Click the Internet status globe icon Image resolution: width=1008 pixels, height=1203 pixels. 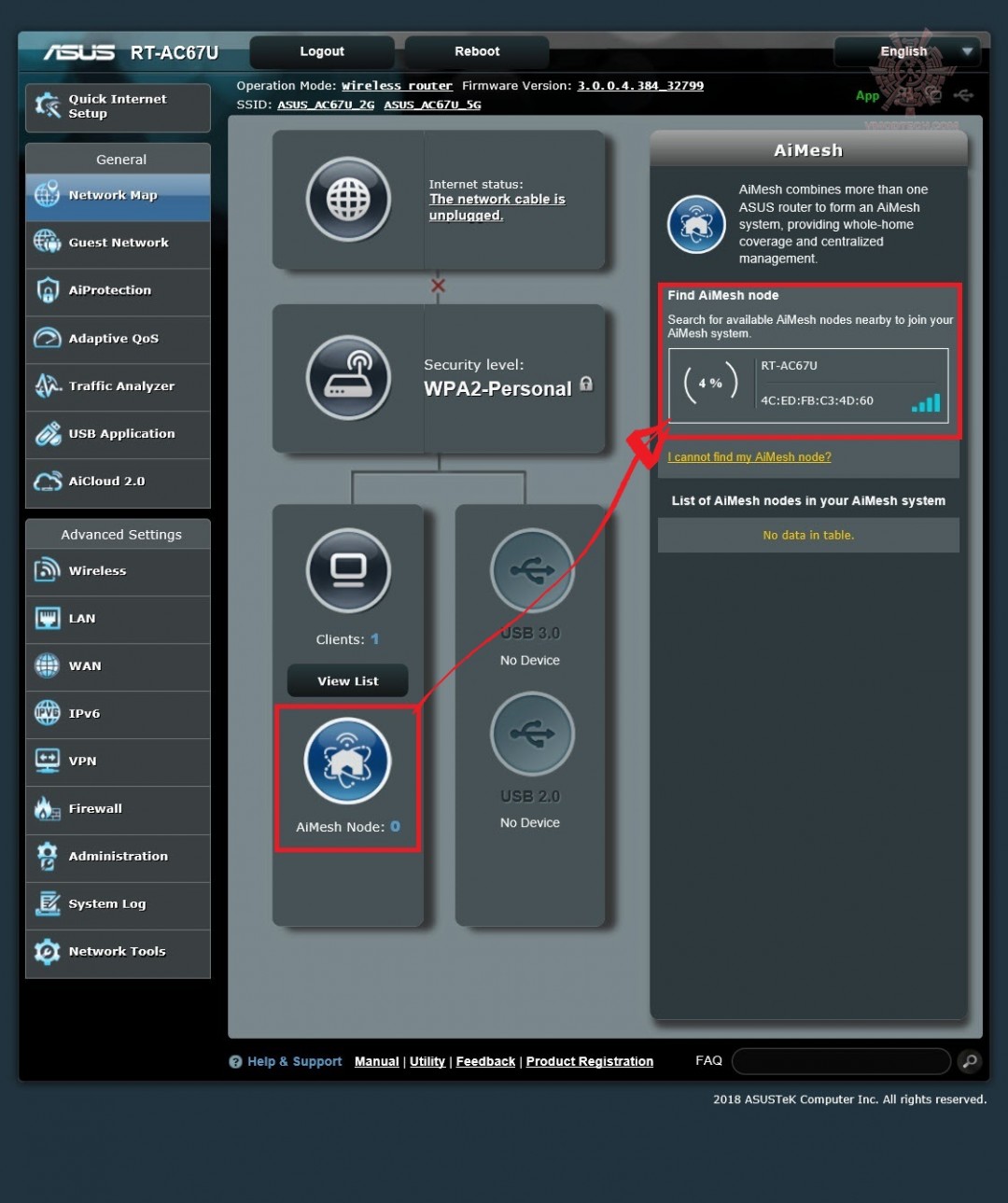click(x=348, y=199)
